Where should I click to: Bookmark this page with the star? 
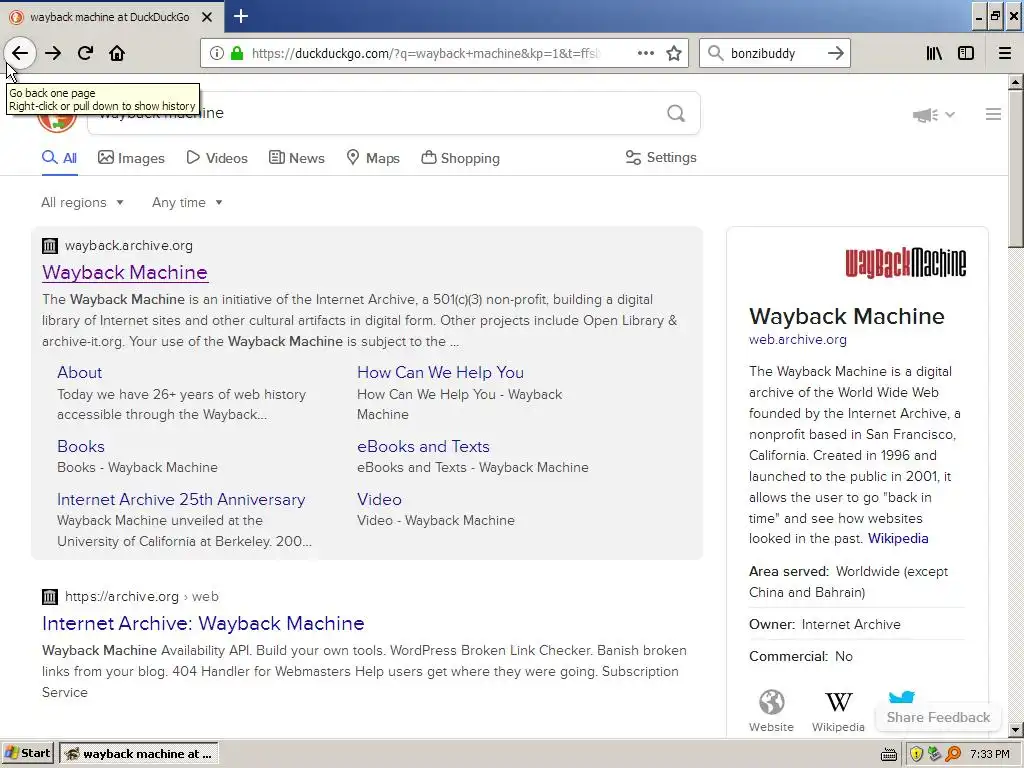(x=674, y=54)
